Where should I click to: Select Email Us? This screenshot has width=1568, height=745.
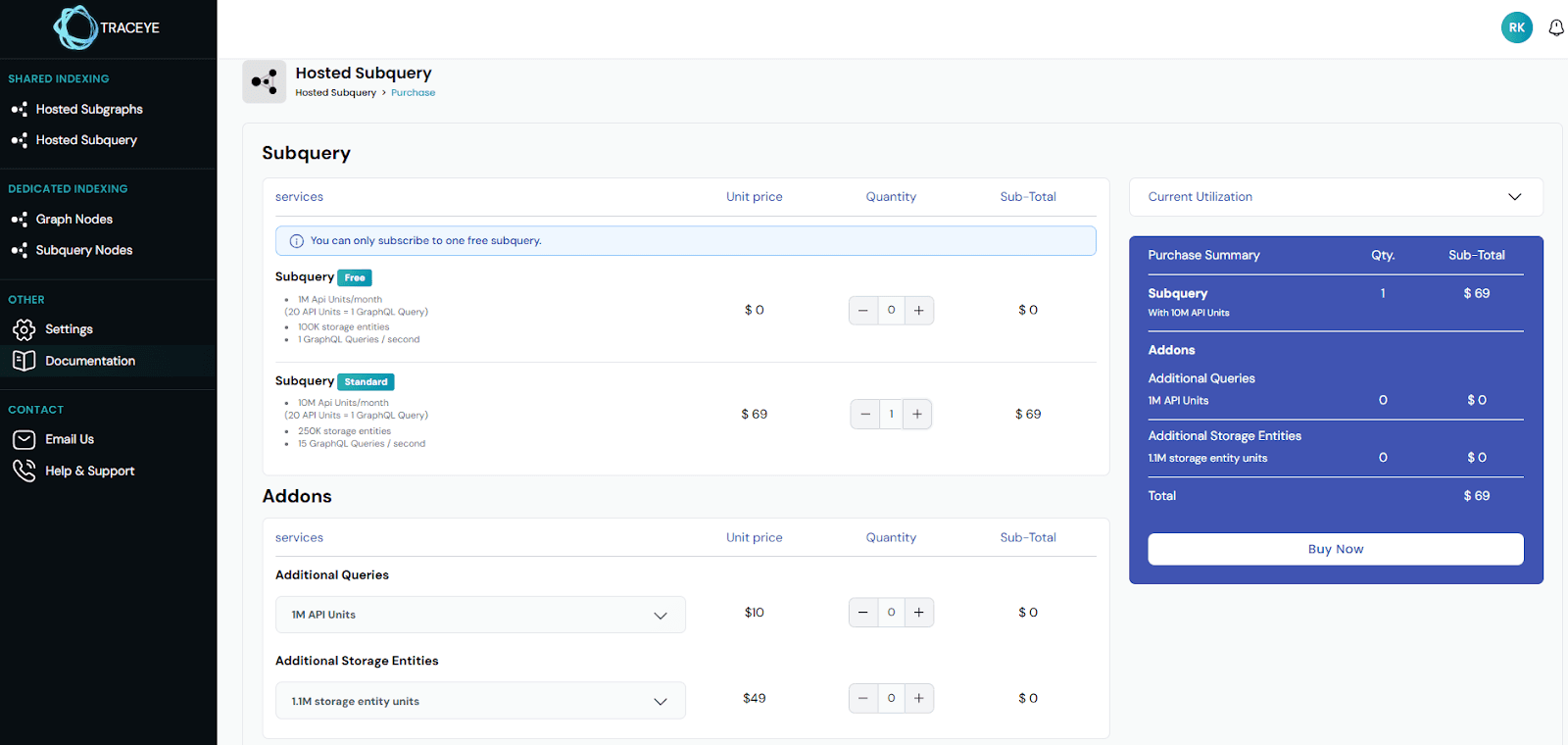click(70, 439)
